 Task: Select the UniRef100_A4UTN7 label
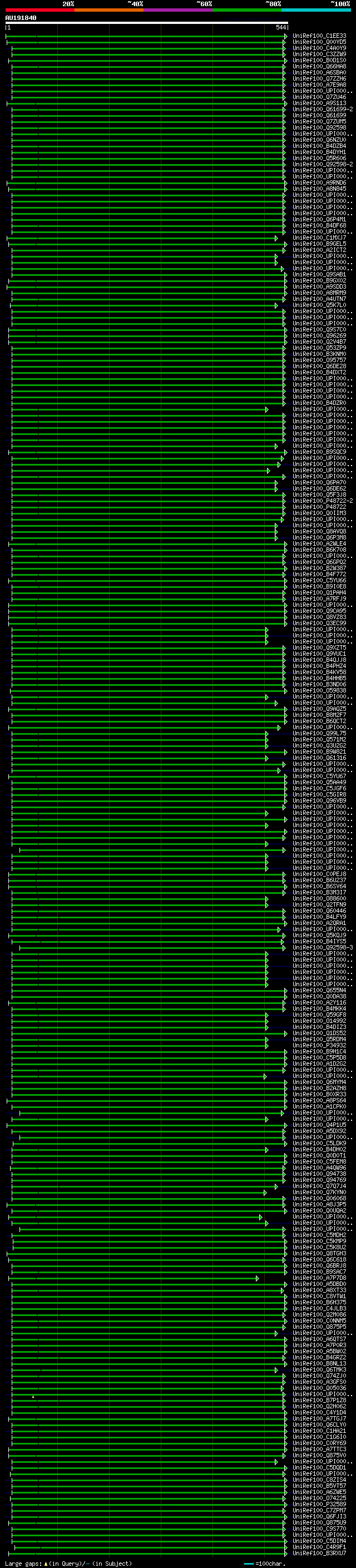tap(319, 299)
